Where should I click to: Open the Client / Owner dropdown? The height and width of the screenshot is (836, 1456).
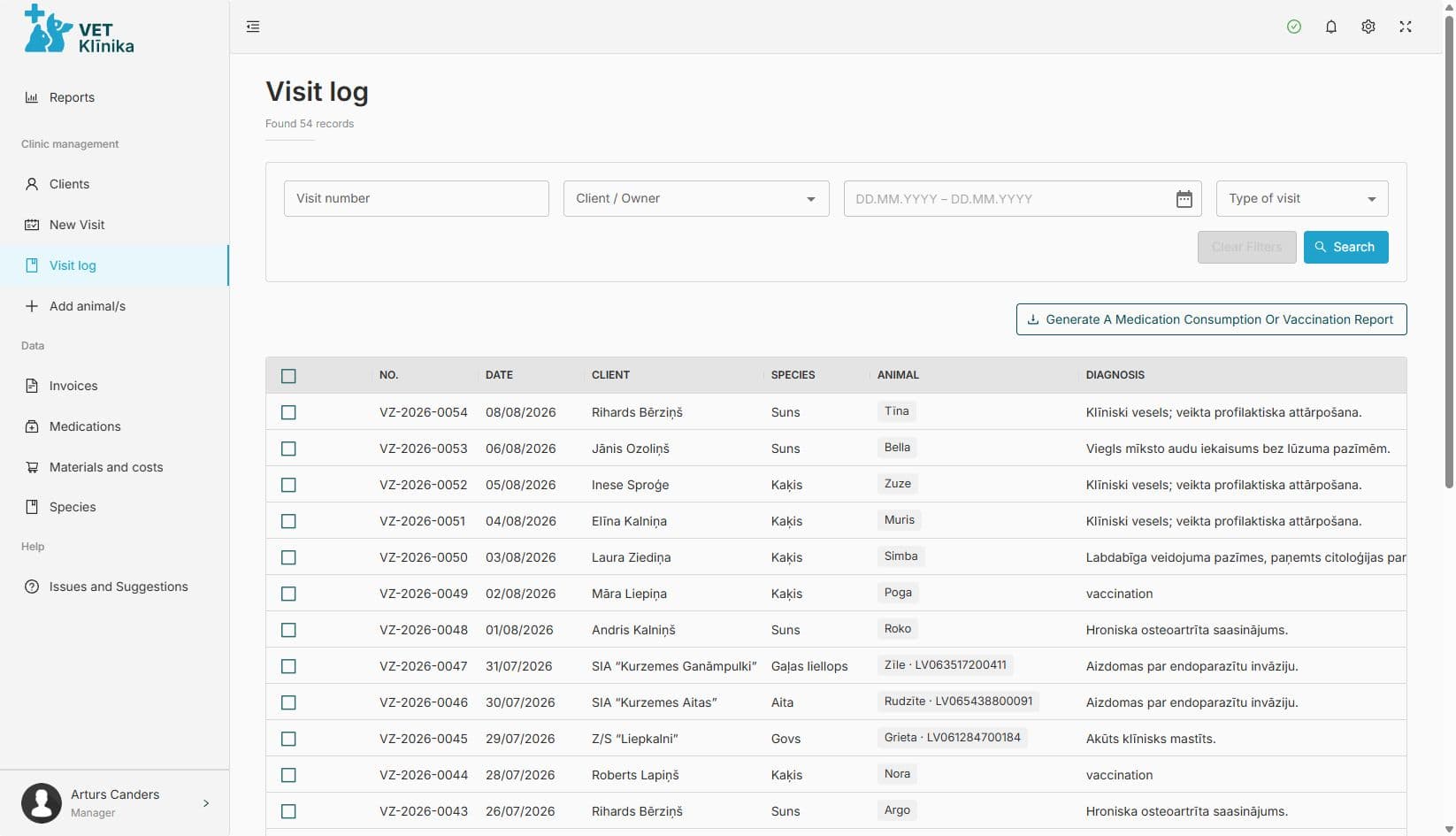pyautogui.click(x=696, y=198)
